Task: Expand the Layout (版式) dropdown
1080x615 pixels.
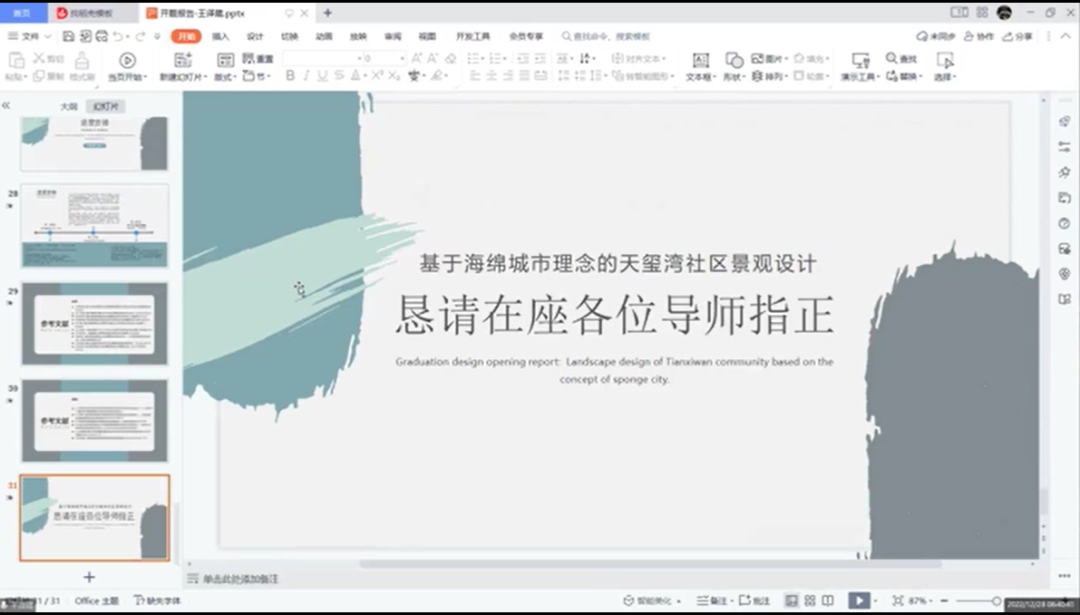Action: pos(225,76)
